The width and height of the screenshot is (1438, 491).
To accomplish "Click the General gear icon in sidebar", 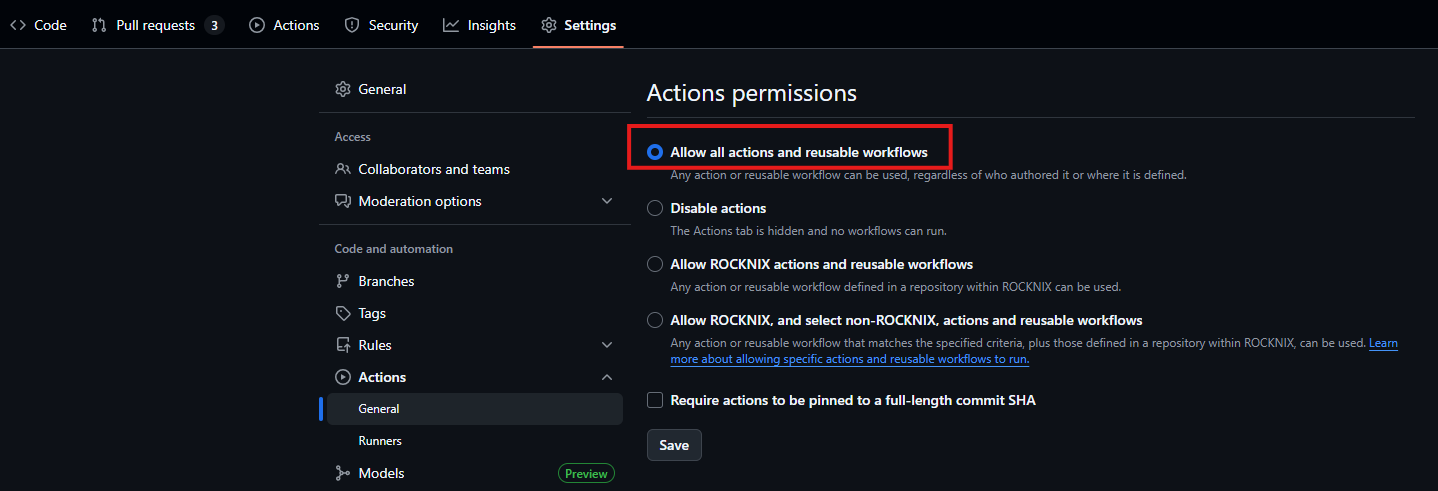I will (x=343, y=89).
